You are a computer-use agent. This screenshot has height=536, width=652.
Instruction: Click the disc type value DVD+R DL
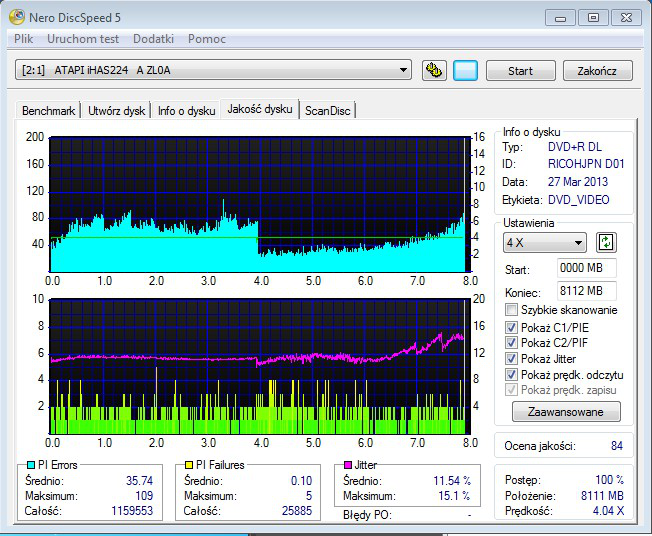click(x=575, y=147)
